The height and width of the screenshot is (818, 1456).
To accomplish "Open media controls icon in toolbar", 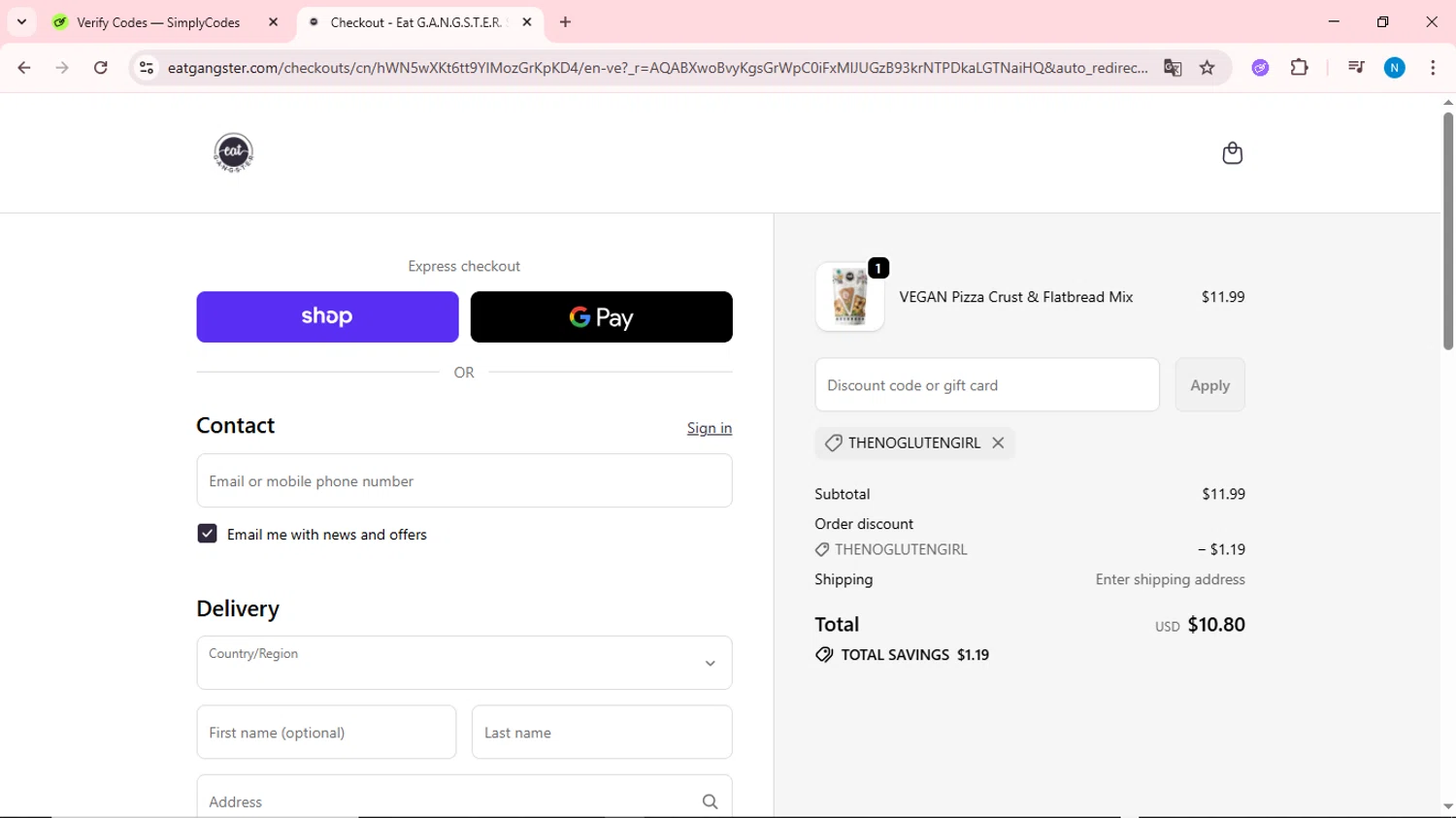I will click(x=1356, y=67).
